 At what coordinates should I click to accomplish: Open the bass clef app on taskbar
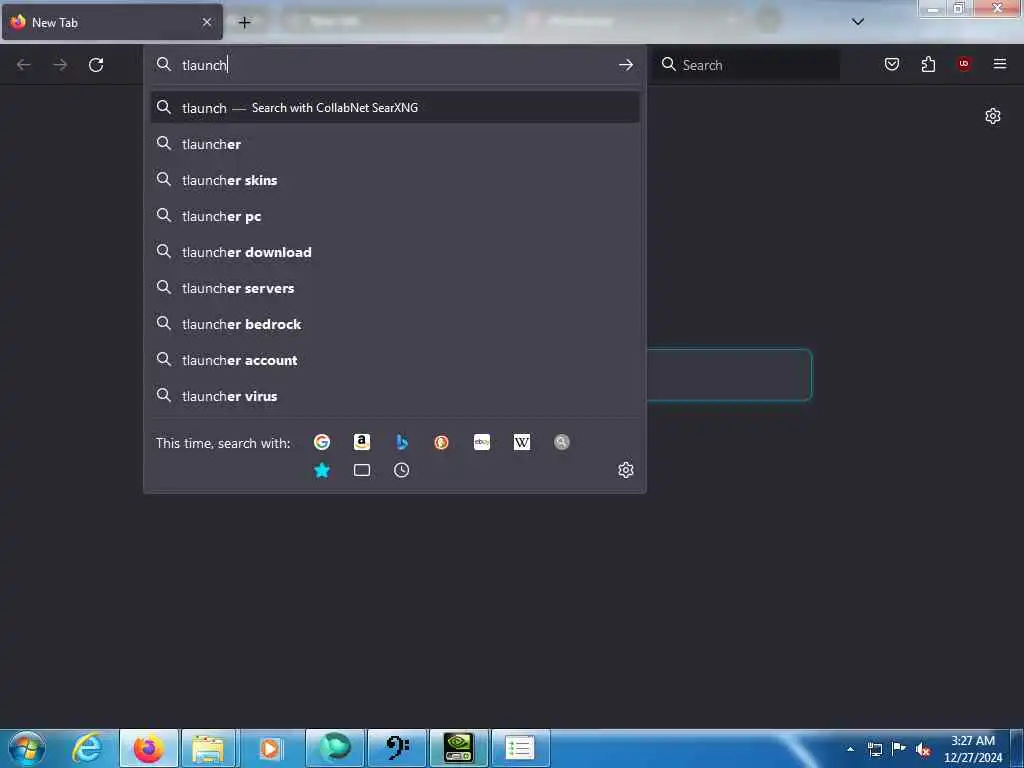[396, 748]
